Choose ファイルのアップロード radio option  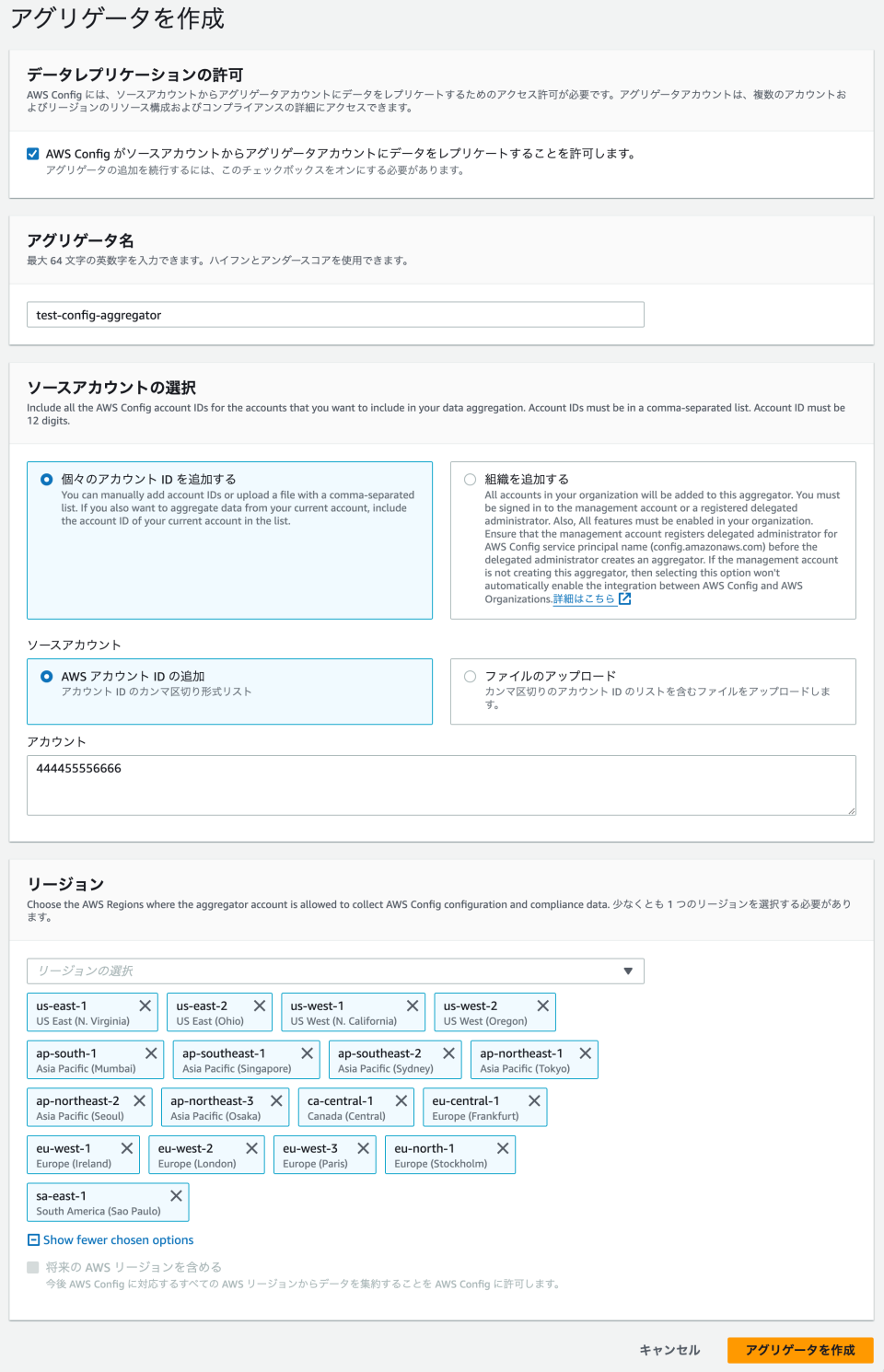click(x=471, y=676)
